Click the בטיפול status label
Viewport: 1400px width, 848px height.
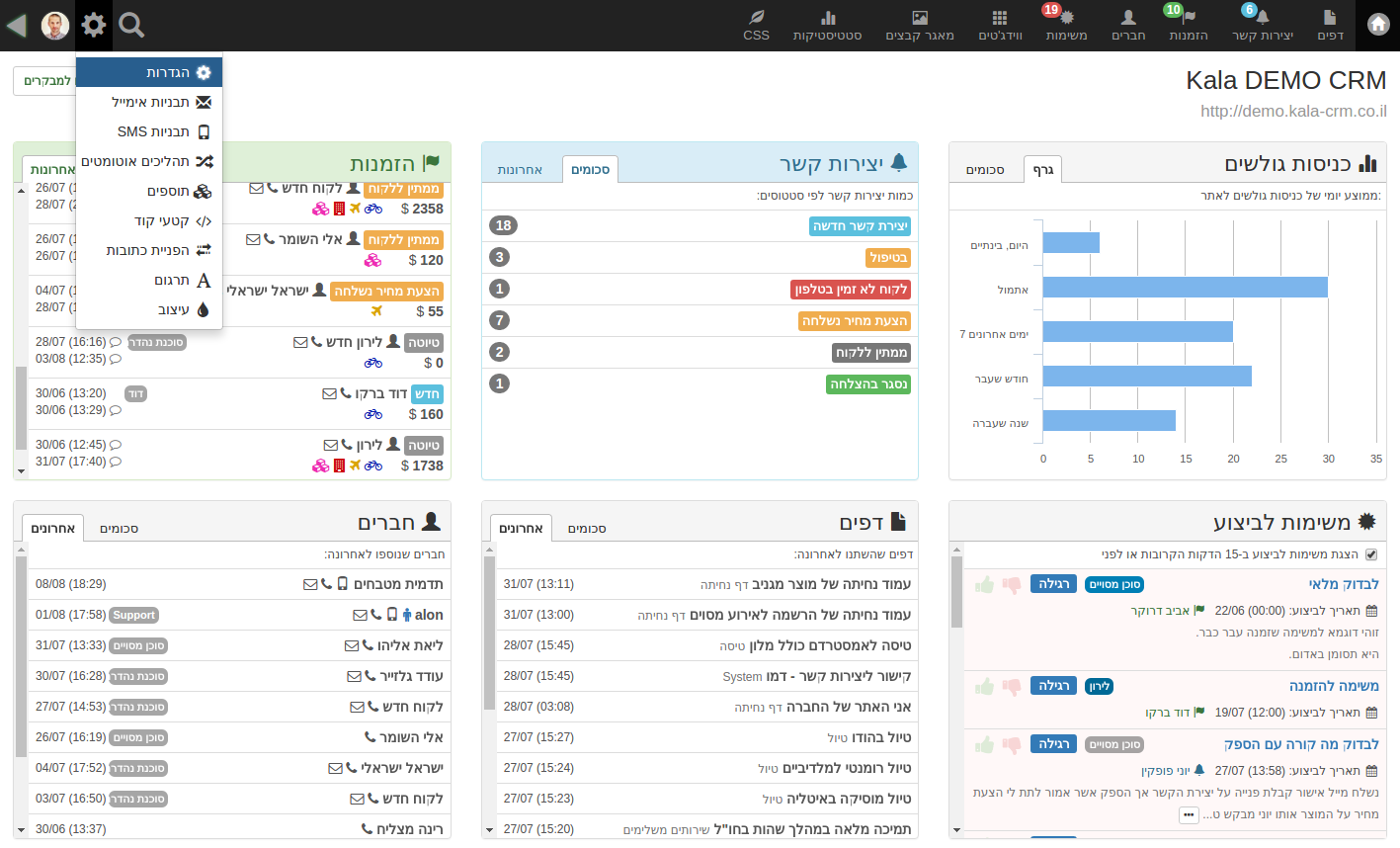point(887,258)
